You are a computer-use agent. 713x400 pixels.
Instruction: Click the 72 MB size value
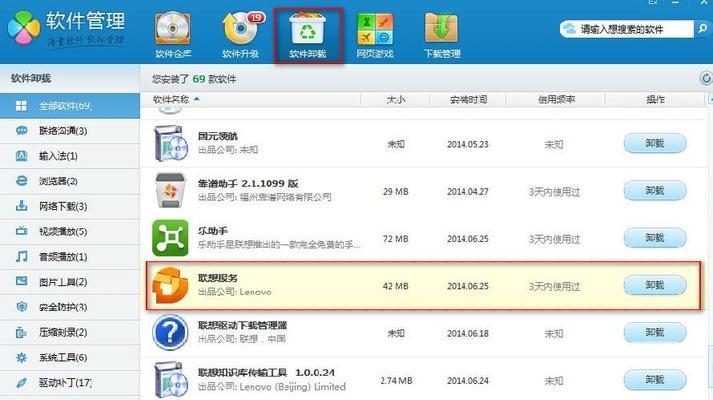(396, 239)
